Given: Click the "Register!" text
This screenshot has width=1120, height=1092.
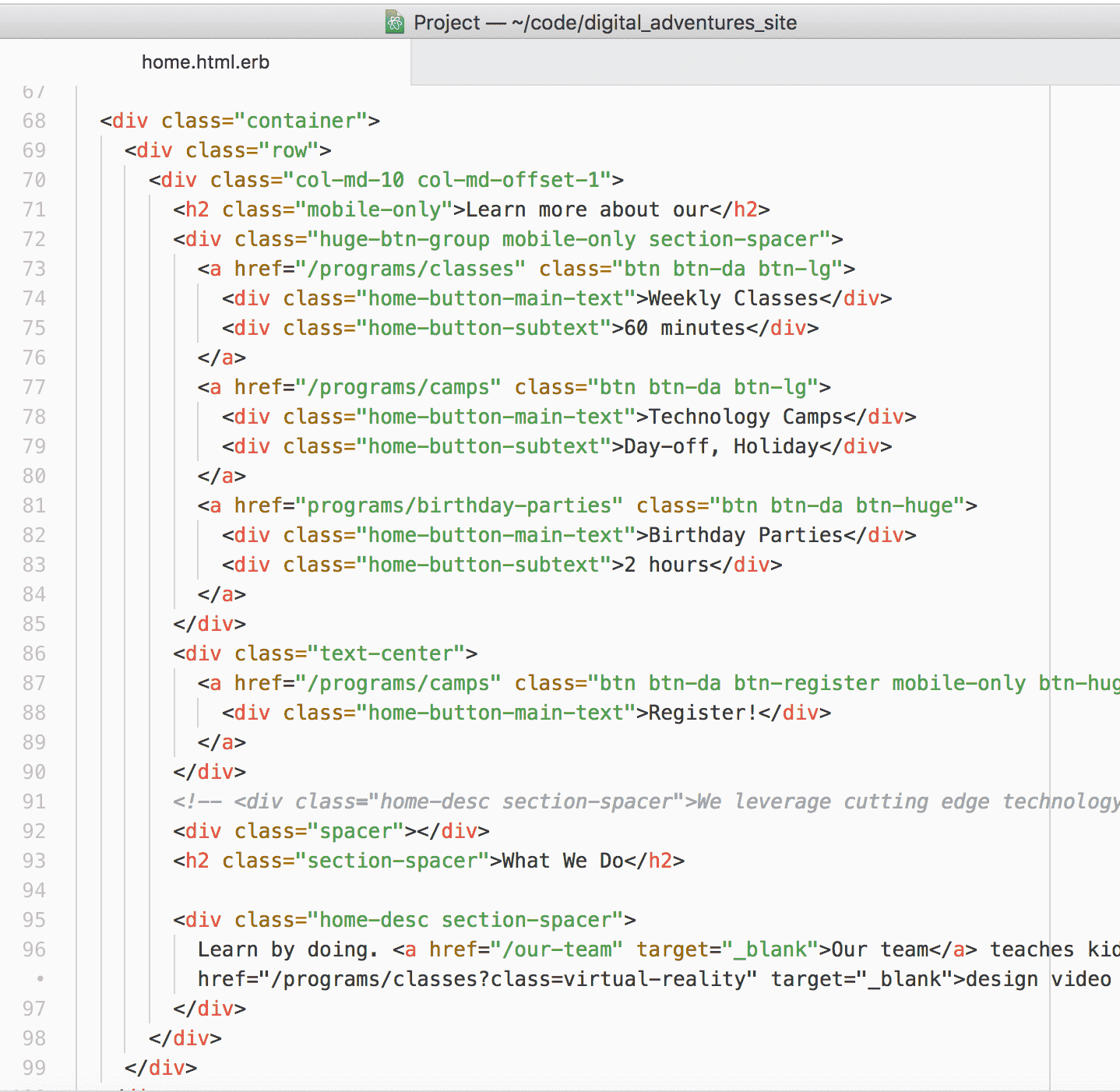Looking at the screenshot, I should tap(703, 713).
